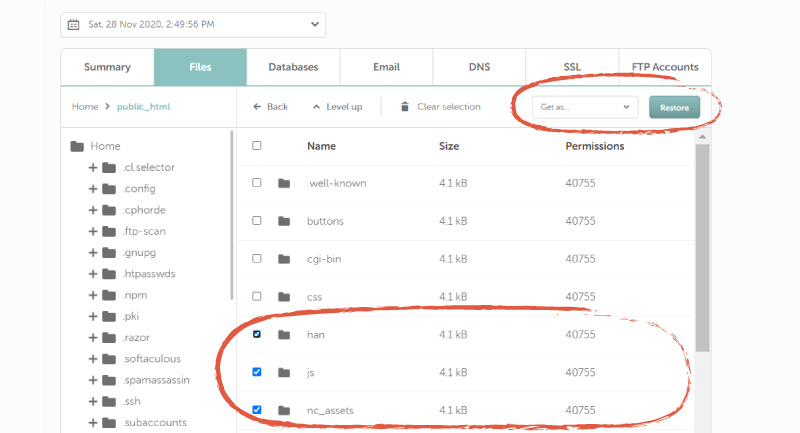Open the nc_assets folder name
This screenshot has width=800, height=433.
tap(330, 410)
